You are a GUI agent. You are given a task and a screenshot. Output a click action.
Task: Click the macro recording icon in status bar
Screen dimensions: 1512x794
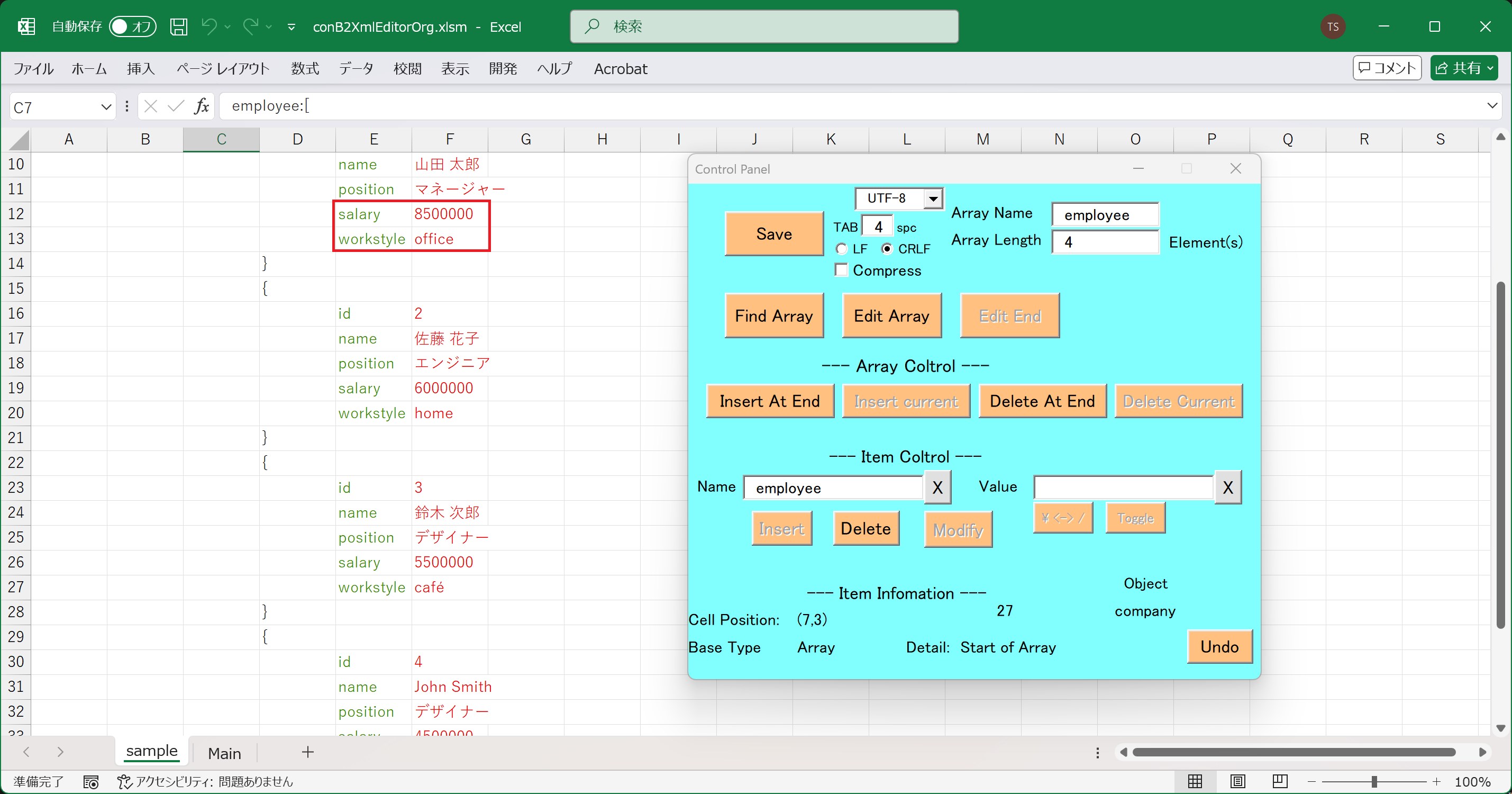(x=91, y=782)
